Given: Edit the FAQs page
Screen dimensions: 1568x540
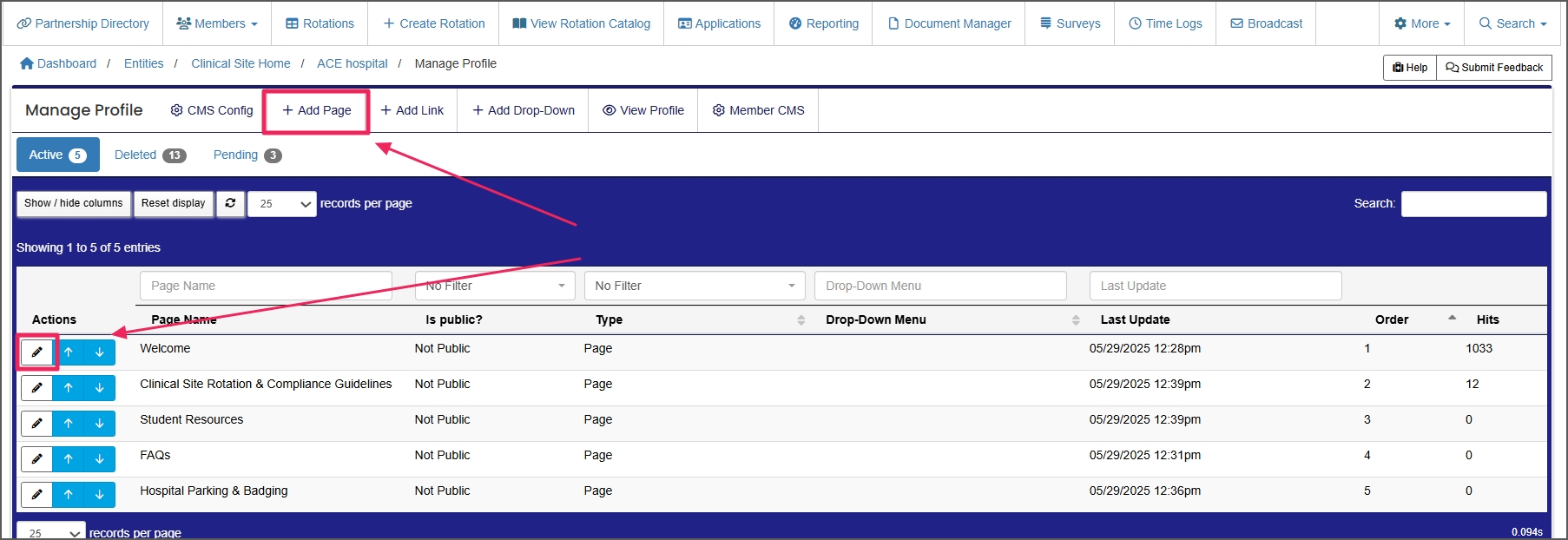Looking at the screenshot, I should pos(36,459).
